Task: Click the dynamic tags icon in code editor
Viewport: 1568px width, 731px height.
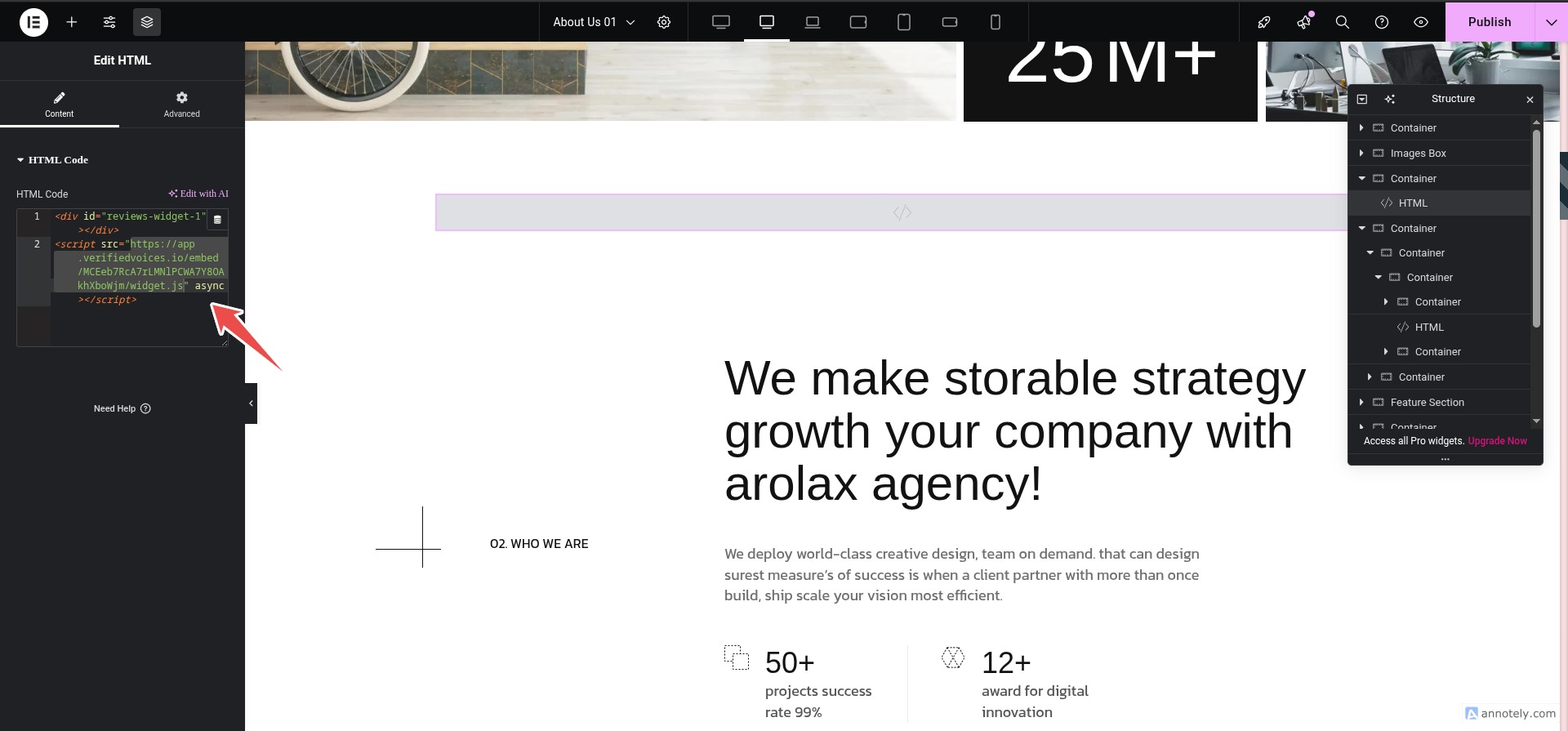Action: (217, 220)
